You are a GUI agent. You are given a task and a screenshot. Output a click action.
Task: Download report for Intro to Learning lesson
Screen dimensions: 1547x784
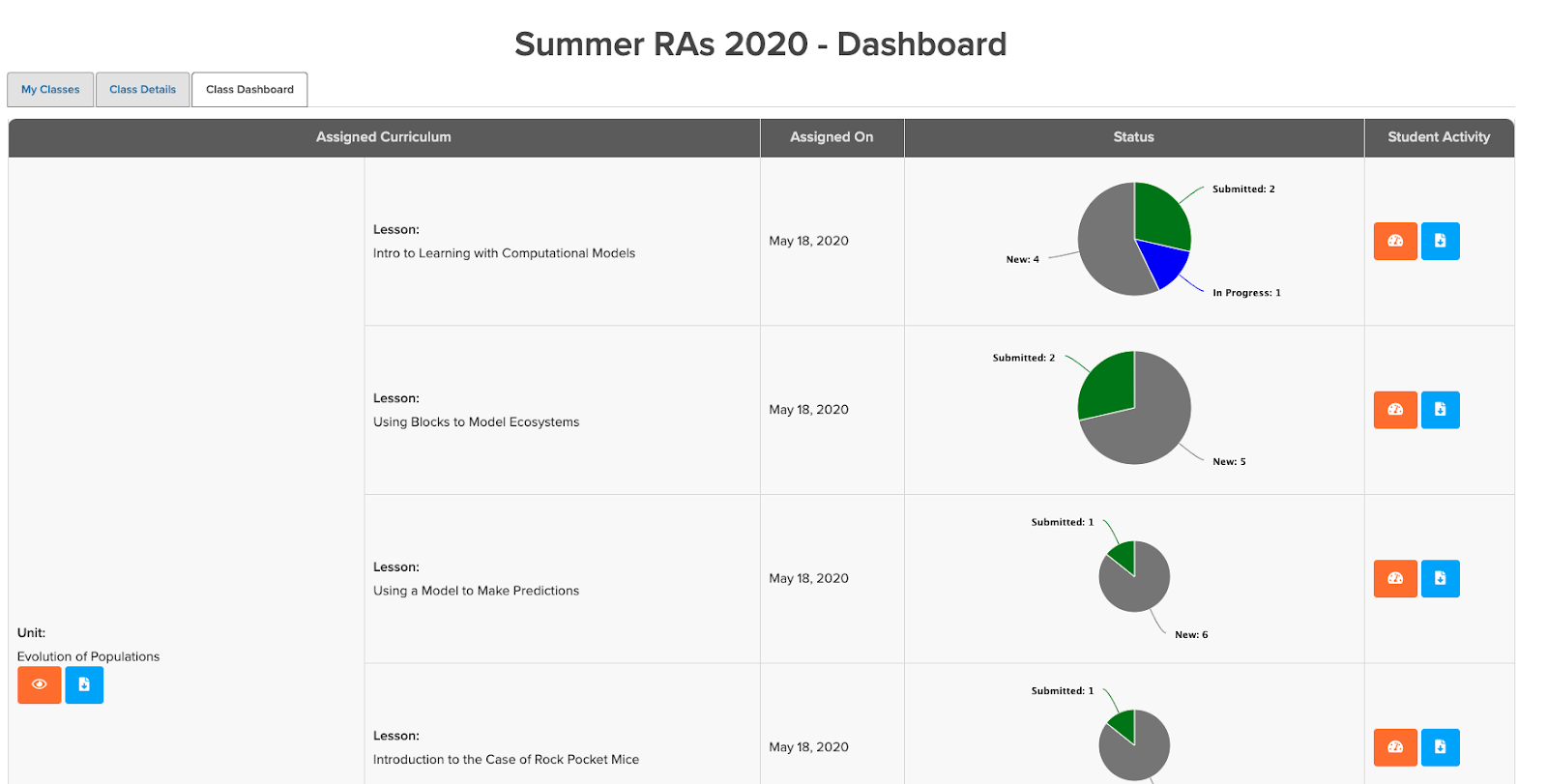coord(1441,242)
